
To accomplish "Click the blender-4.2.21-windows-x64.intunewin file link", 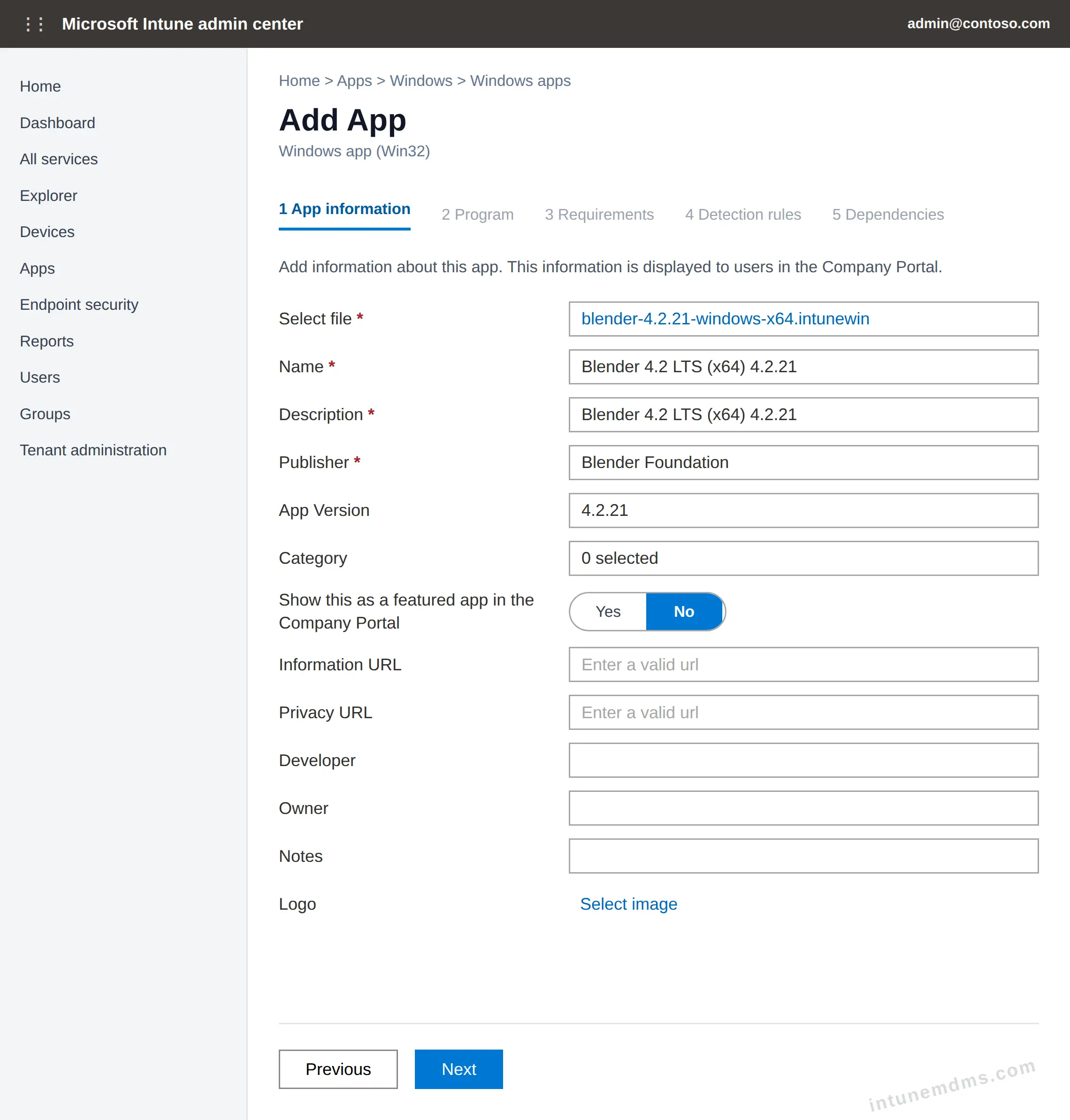I will coord(725,318).
